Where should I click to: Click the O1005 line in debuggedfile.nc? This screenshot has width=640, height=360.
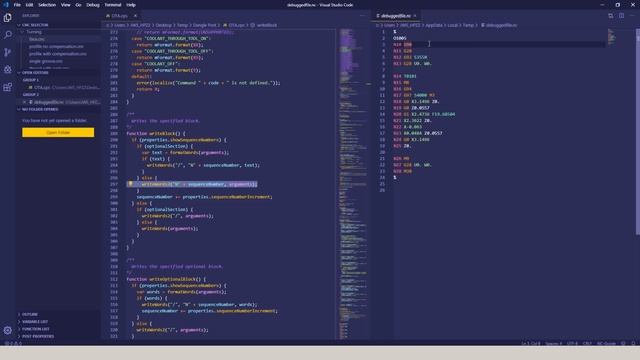click(400, 38)
